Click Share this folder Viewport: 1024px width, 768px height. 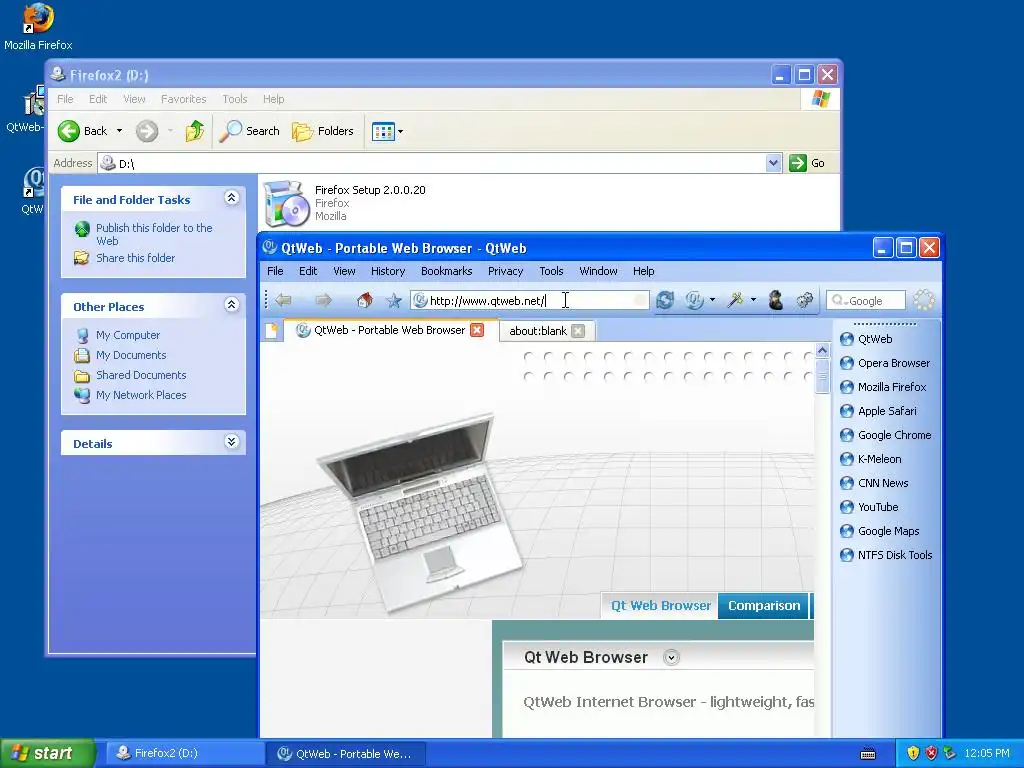pos(135,258)
